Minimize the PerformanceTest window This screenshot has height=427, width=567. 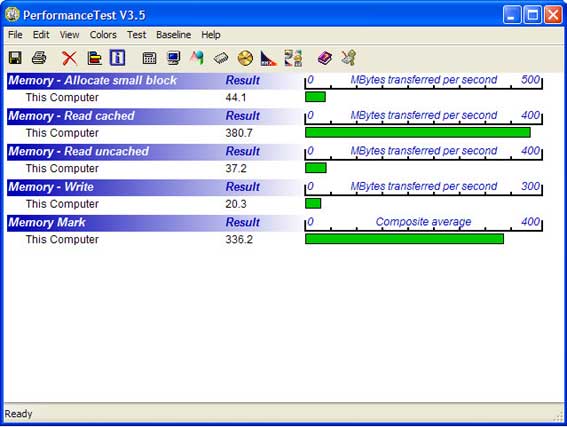512,15
